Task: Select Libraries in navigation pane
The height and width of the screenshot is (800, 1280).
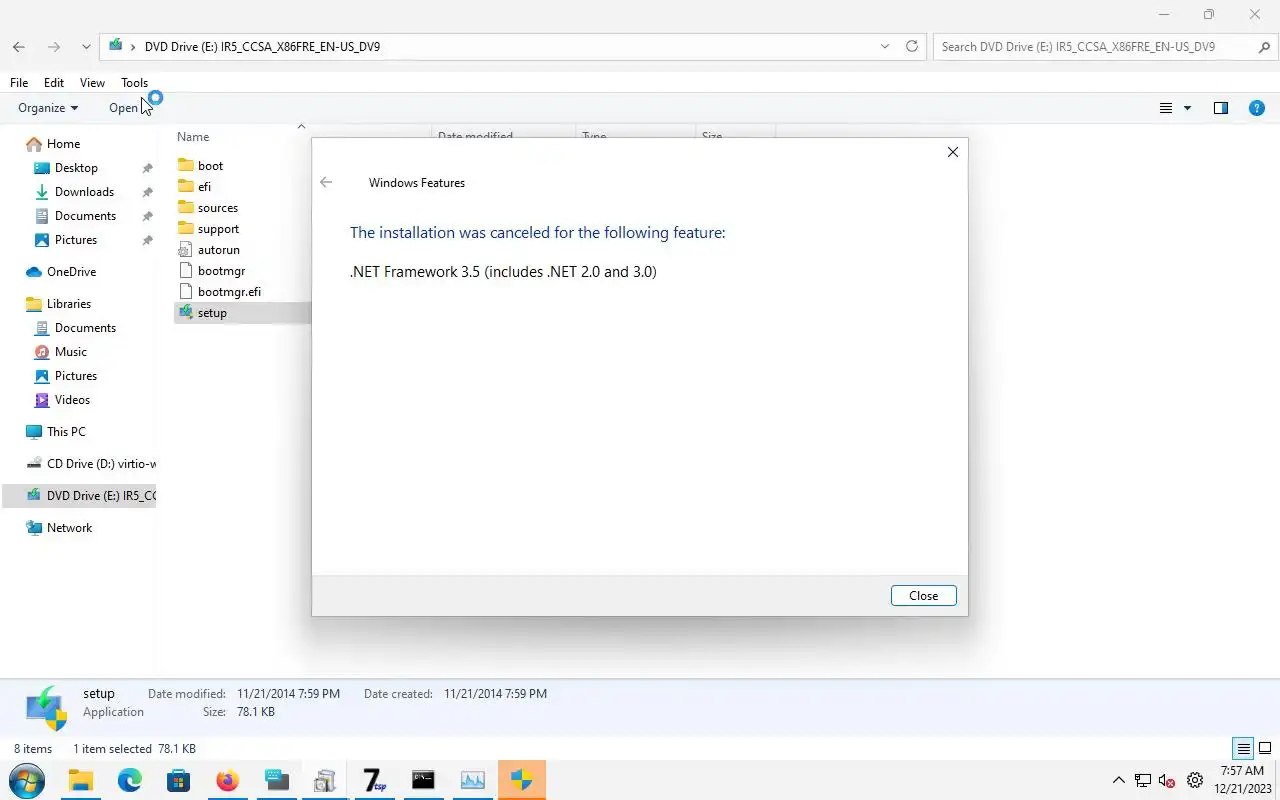Action: click(69, 304)
